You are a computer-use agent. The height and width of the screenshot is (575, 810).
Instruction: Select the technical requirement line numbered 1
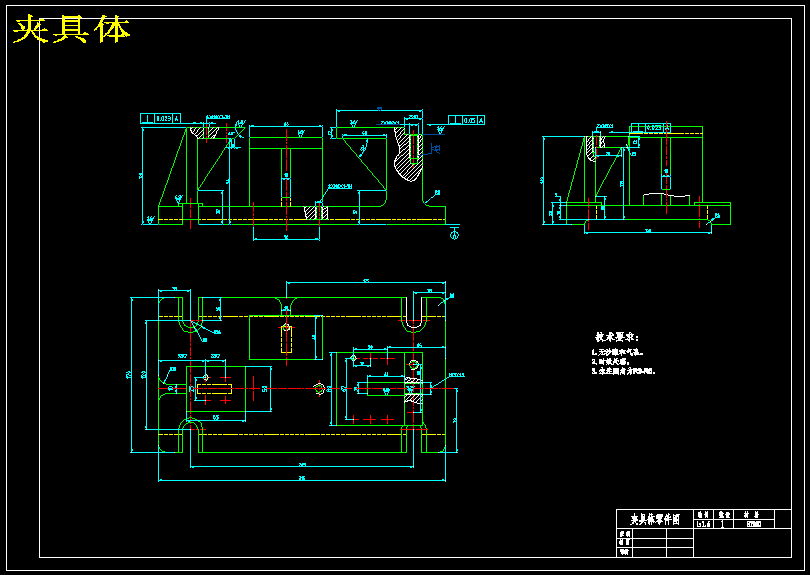tap(617, 352)
